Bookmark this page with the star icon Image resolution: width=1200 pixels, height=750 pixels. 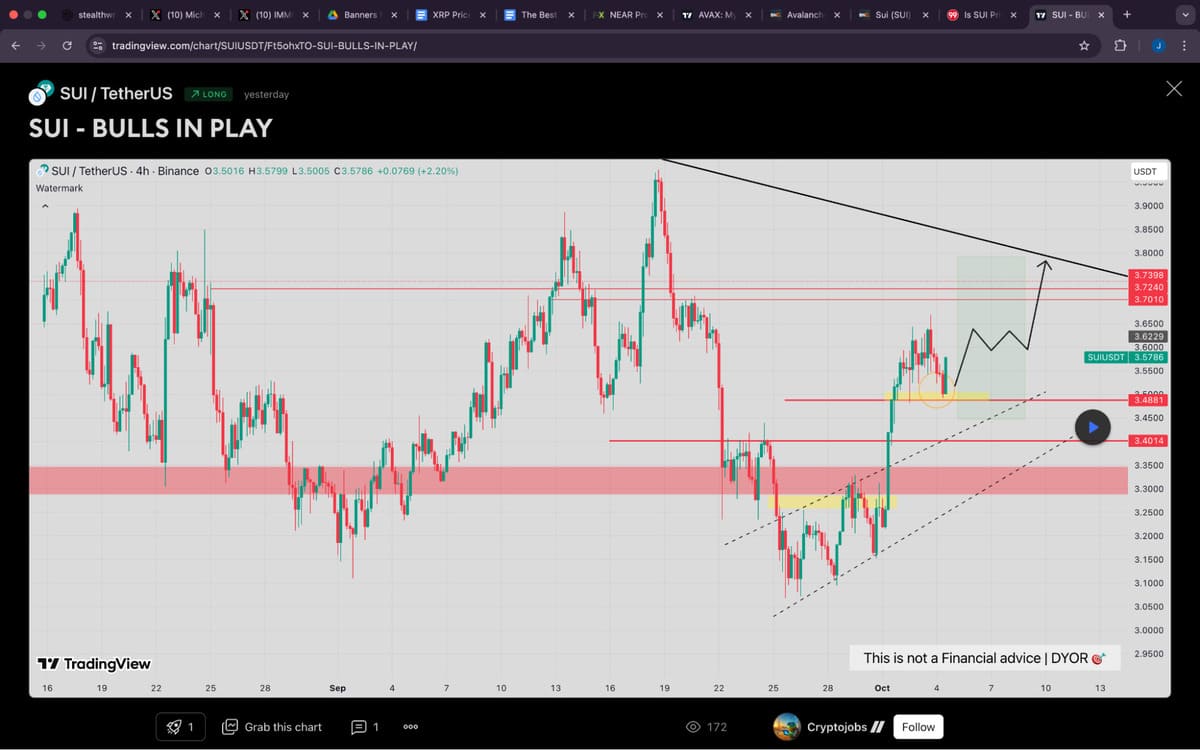pos(1084,46)
